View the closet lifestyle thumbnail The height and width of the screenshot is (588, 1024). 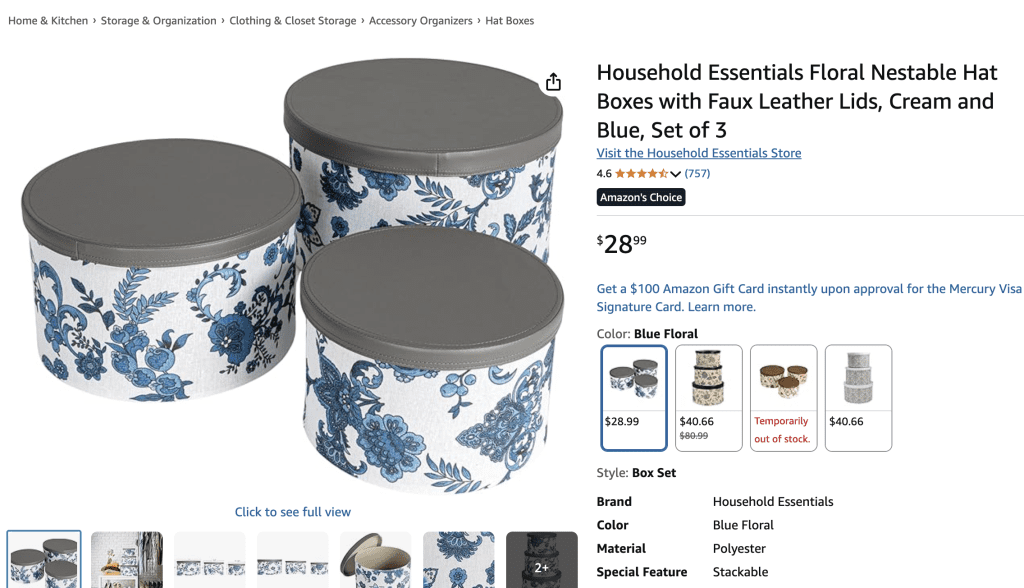(127, 560)
